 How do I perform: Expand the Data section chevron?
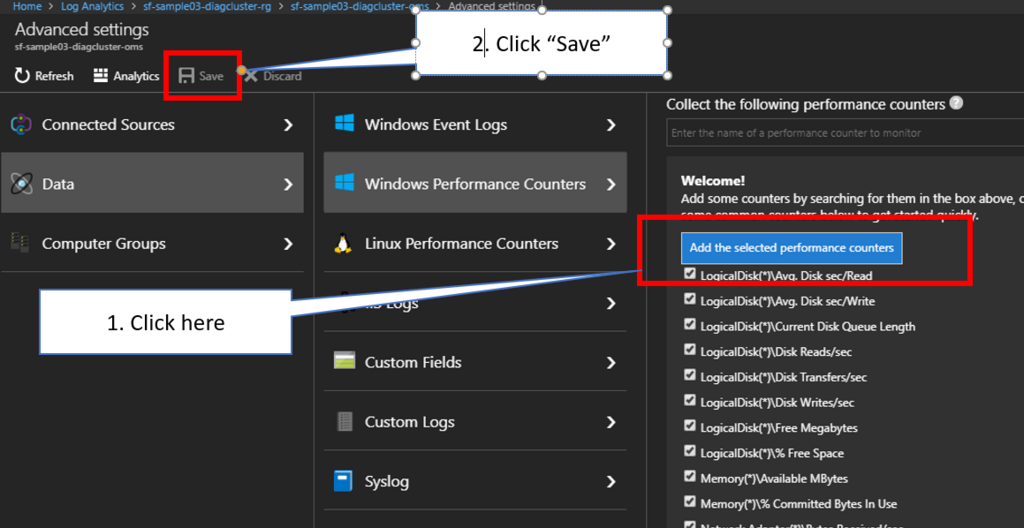point(288,185)
